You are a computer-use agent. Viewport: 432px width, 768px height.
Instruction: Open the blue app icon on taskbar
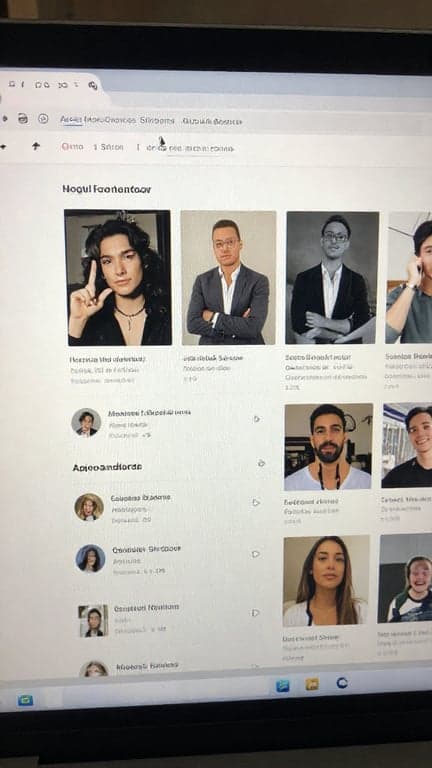(x=283, y=686)
